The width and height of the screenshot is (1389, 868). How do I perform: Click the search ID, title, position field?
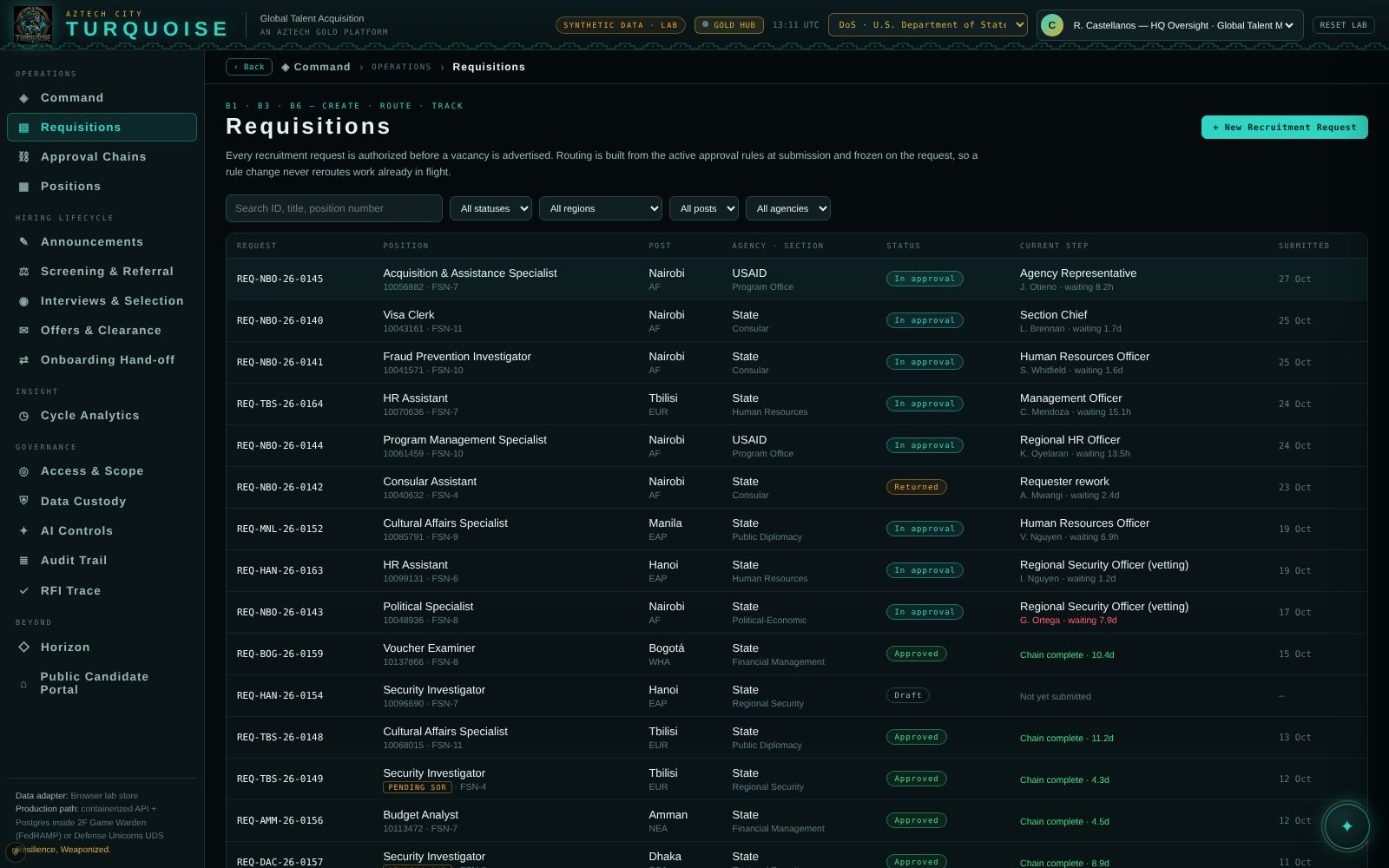334,208
